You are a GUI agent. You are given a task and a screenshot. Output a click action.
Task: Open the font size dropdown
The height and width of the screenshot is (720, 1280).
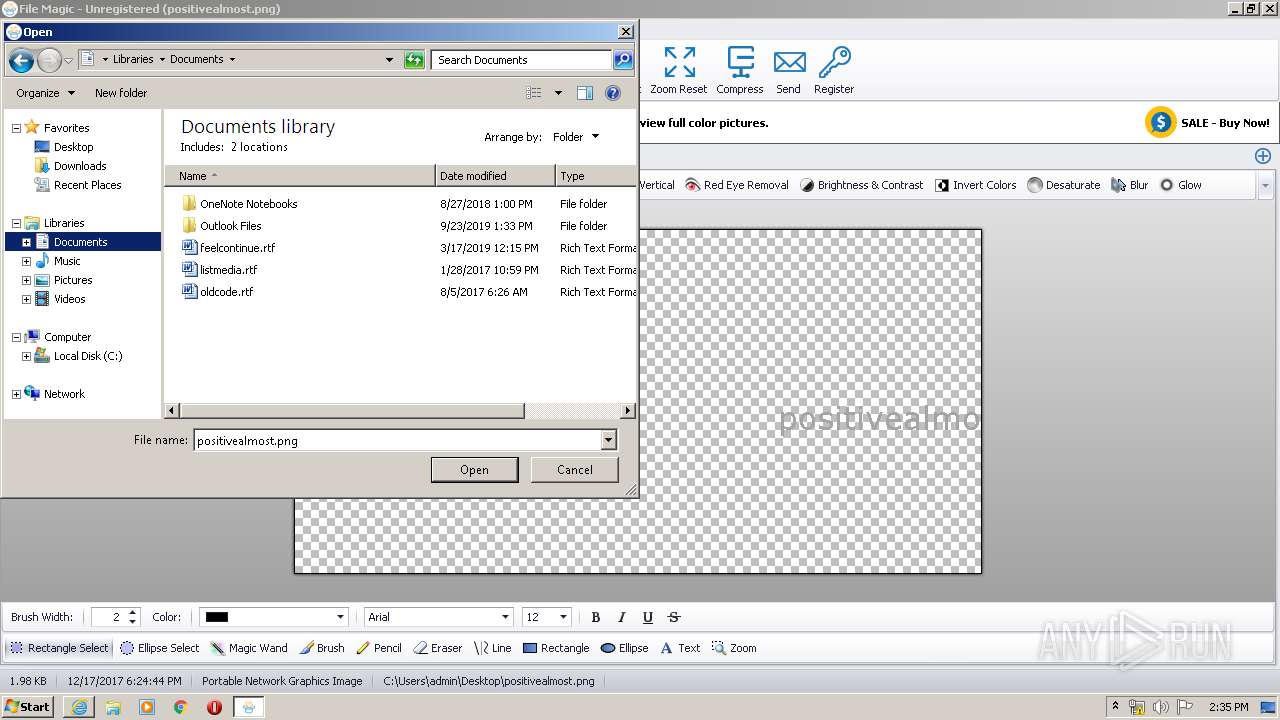[563, 617]
